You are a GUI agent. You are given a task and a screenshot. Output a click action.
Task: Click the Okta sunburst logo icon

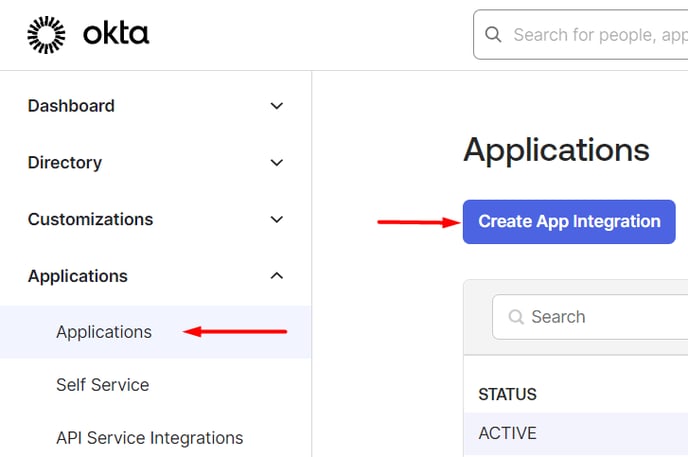click(45, 34)
